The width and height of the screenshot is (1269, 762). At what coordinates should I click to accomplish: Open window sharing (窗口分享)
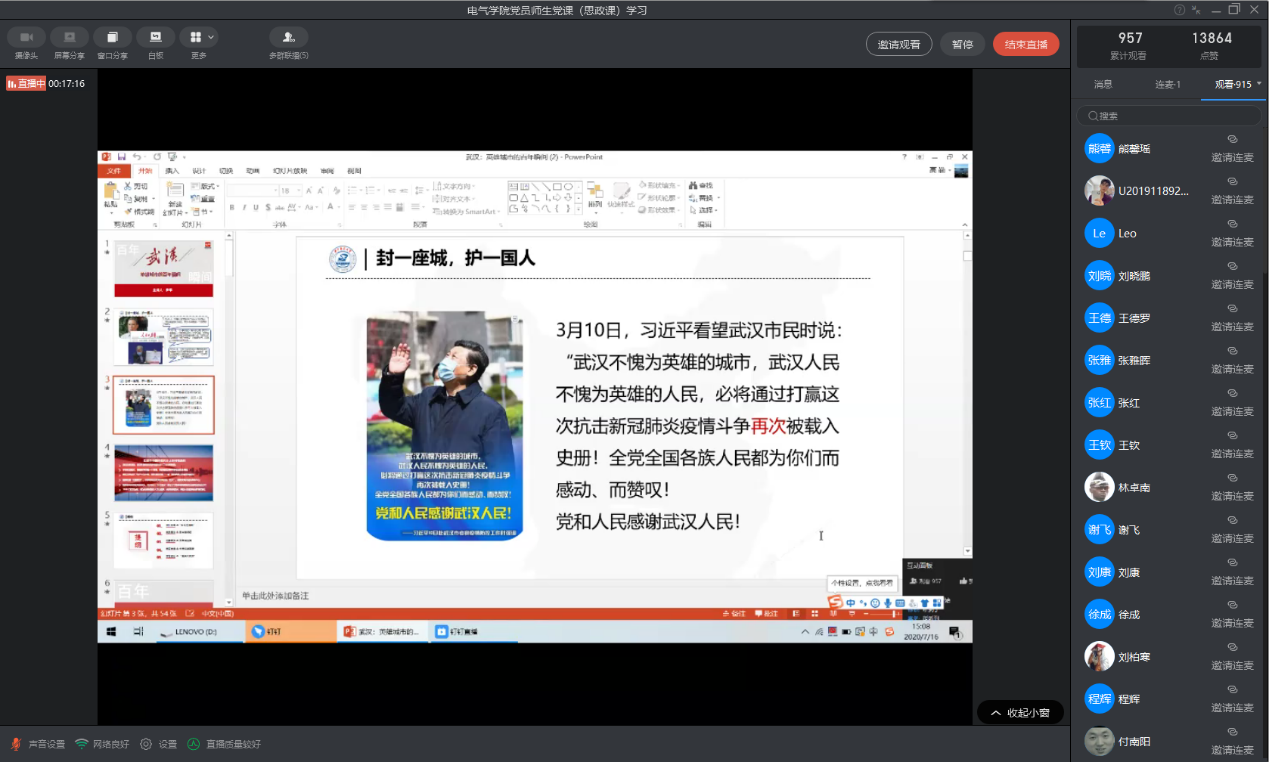click(x=112, y=38)
